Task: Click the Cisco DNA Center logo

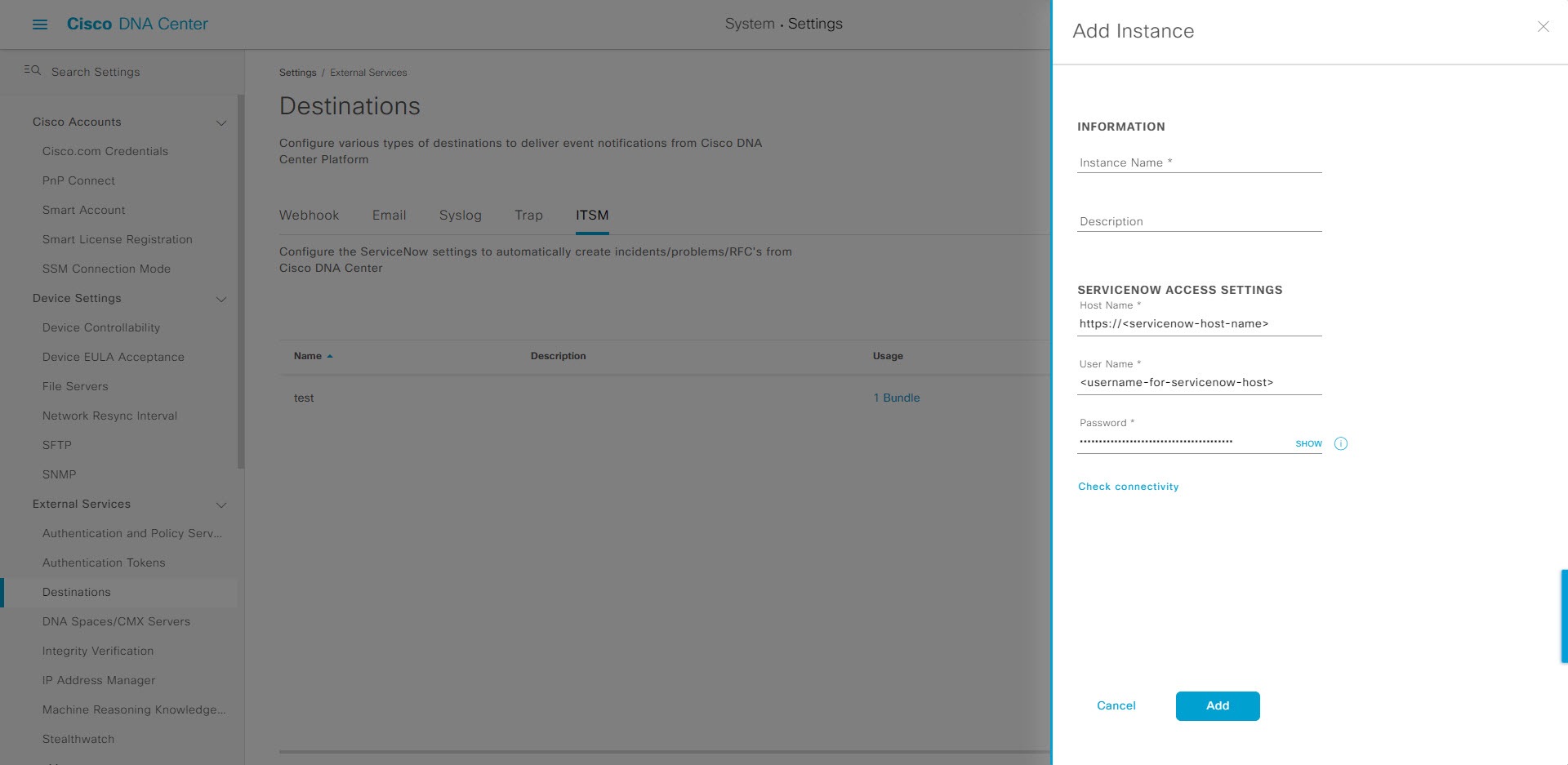Action: [x=137, y=24]
